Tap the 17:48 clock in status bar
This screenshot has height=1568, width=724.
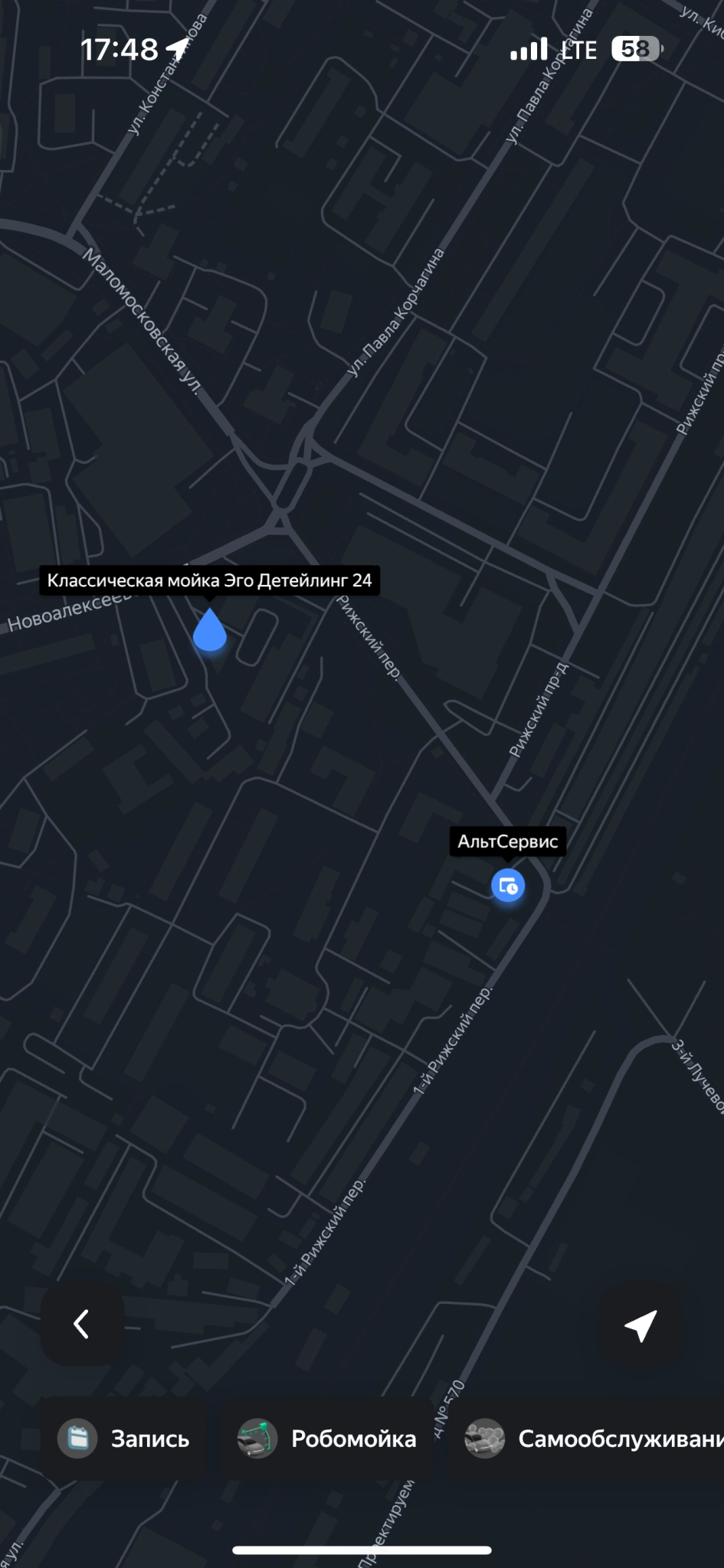tap(120, 50)
